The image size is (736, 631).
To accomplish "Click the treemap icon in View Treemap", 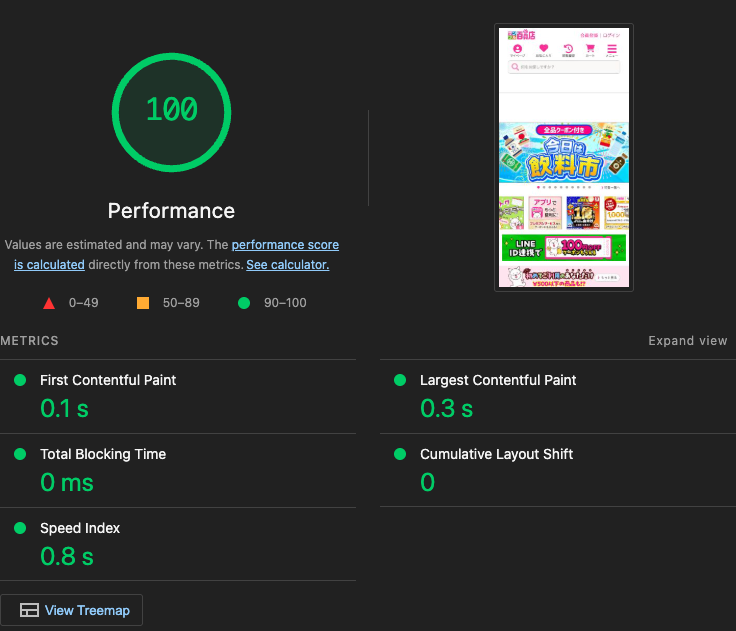I will tap(29, 610).
